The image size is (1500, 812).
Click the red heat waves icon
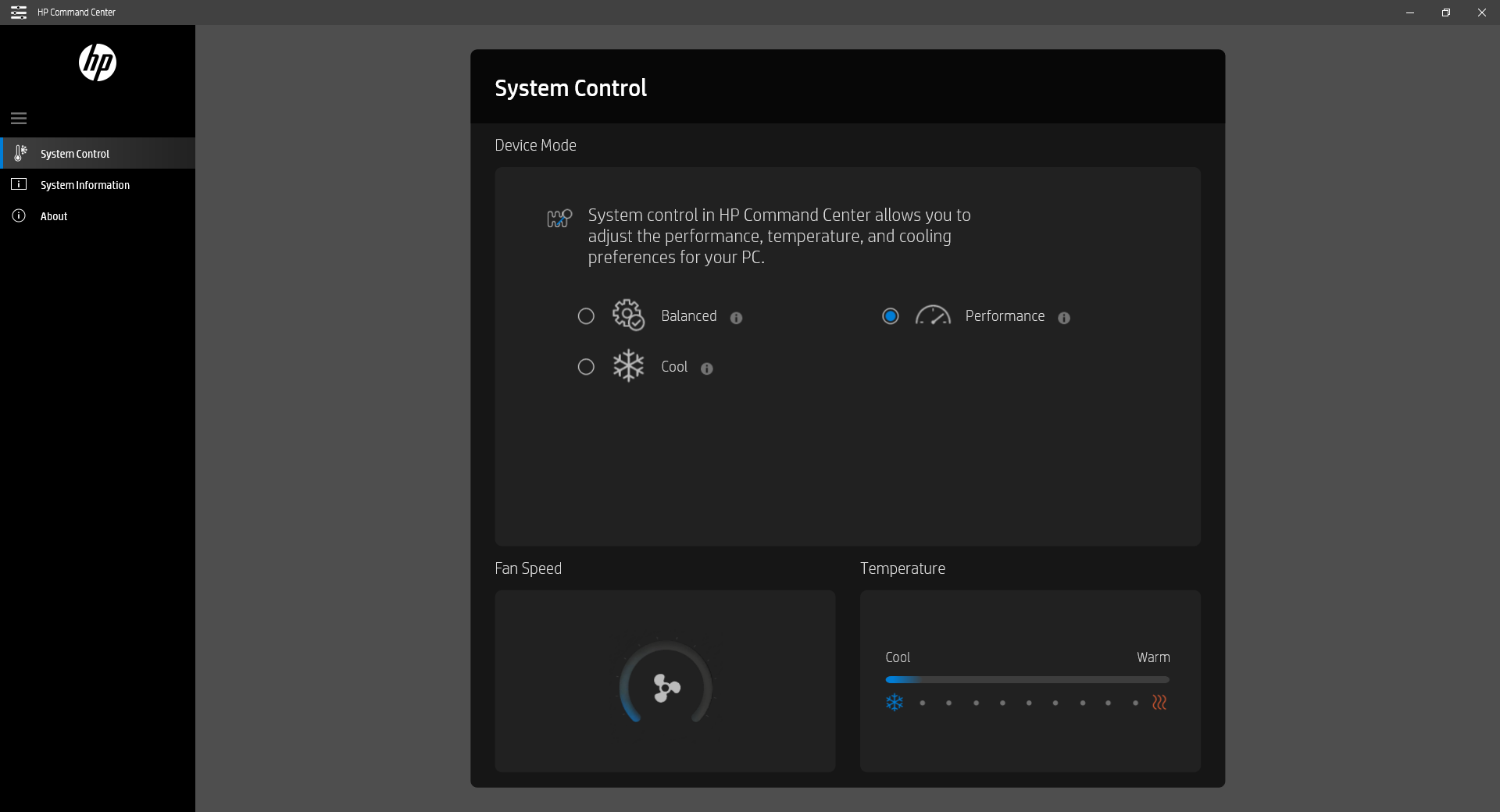pyautogui.click(x=1159, y=703)
